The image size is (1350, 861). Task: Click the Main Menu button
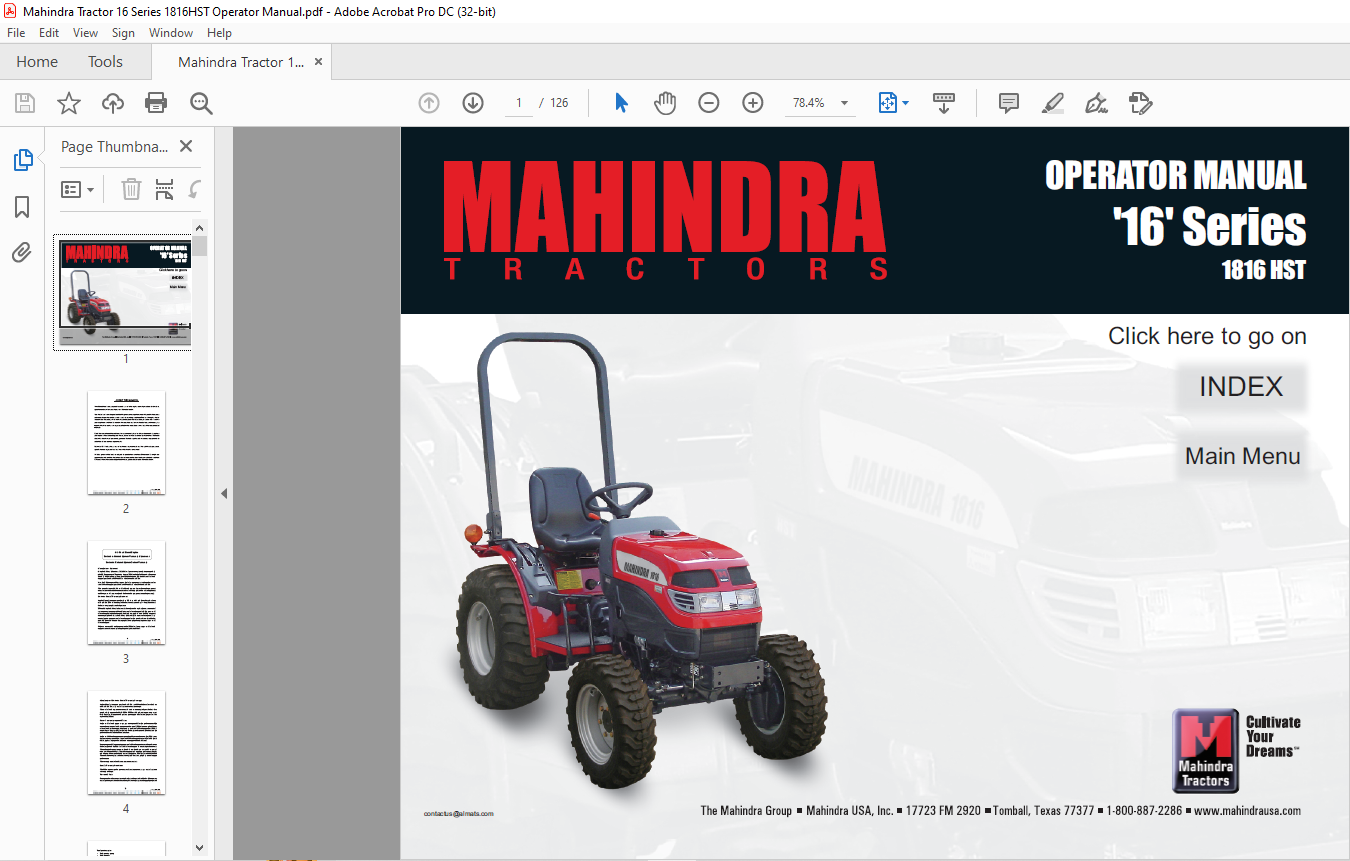[x=1243, y=456]
